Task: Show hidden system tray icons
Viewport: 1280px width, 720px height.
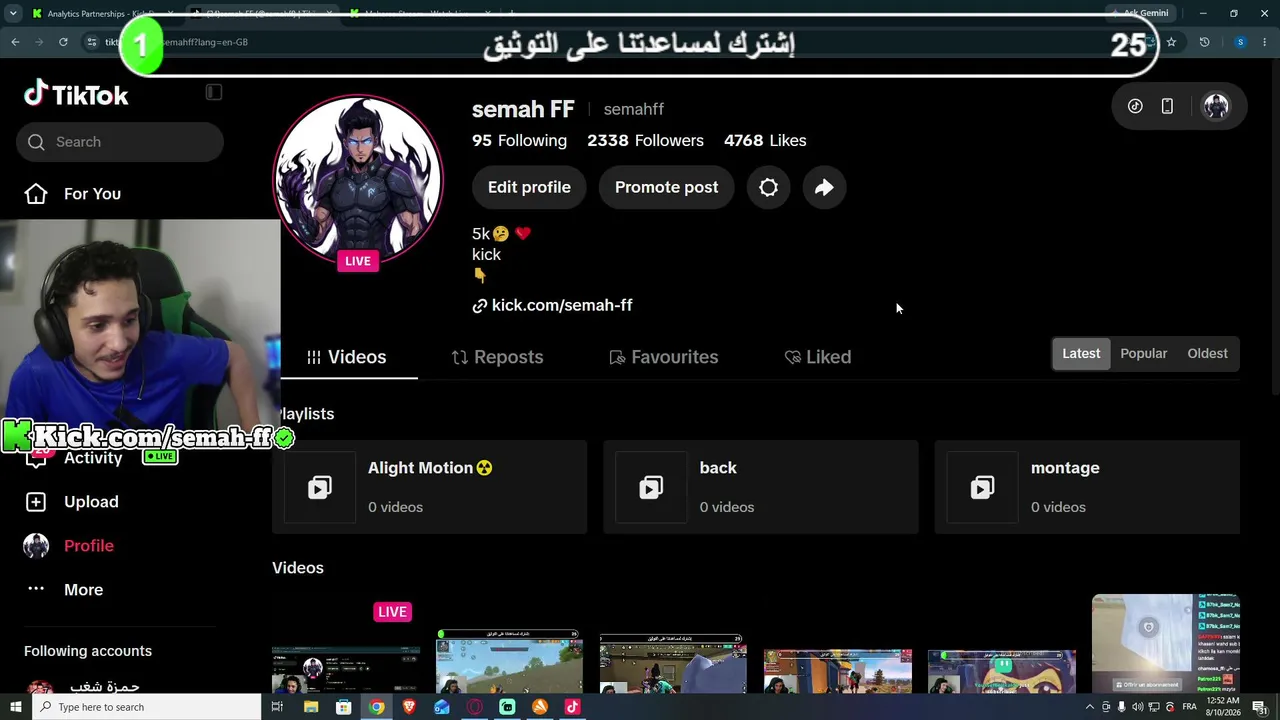Action: [x=1089, y=707]
